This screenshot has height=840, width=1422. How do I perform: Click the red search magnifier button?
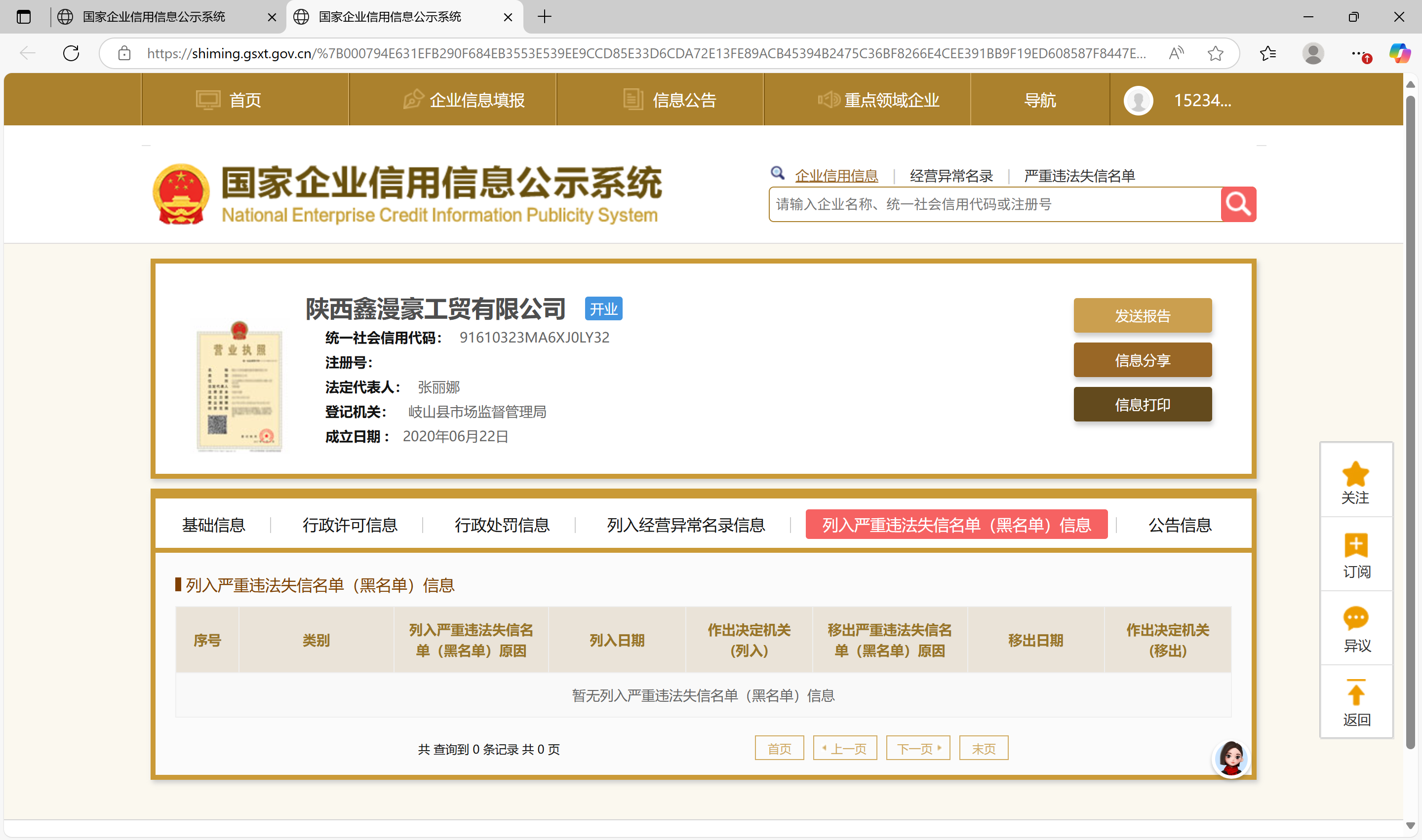(x=1238, y=204)
